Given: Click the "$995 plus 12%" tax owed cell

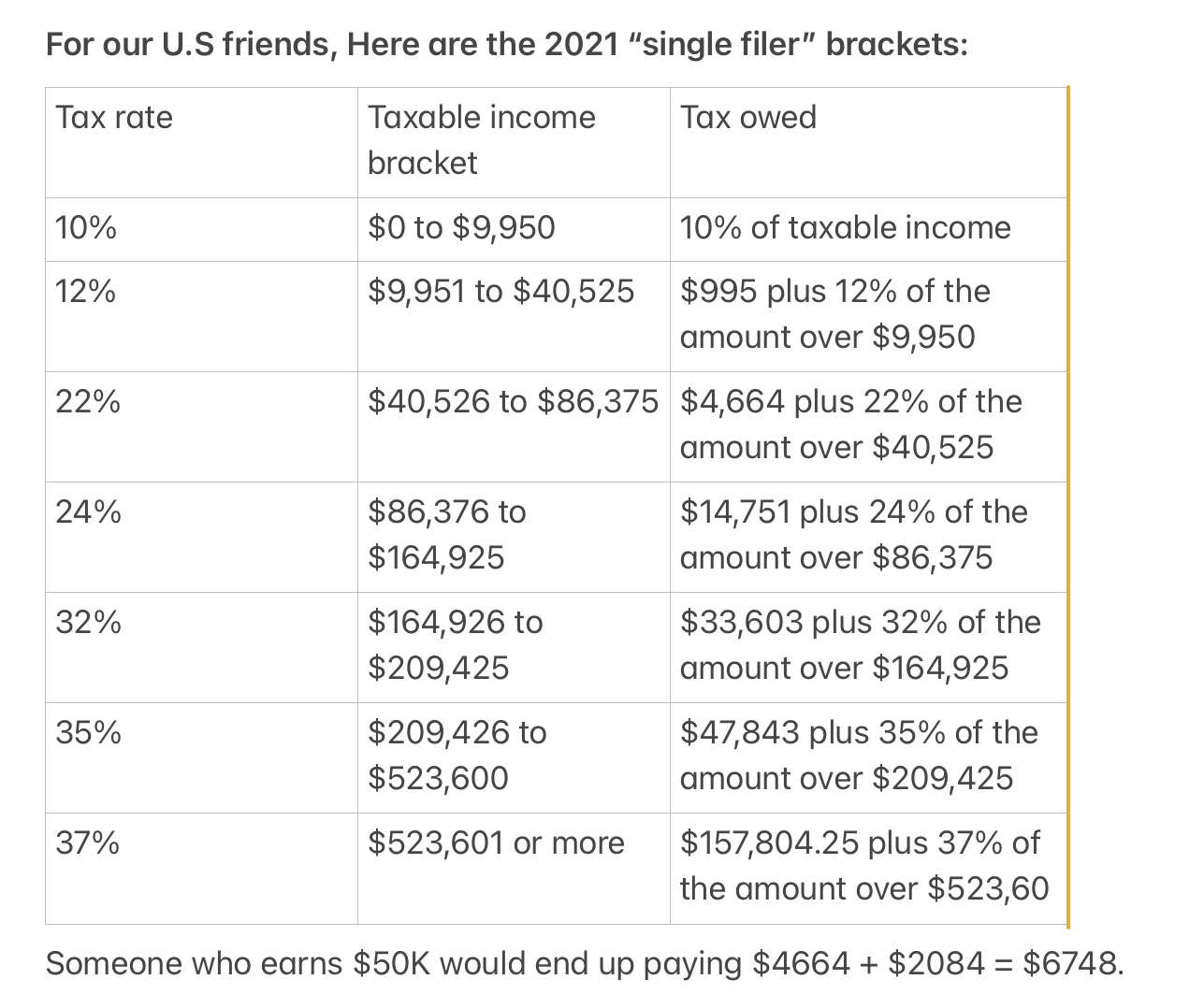Looking at the screenshot, I should [x=834, y=314].
